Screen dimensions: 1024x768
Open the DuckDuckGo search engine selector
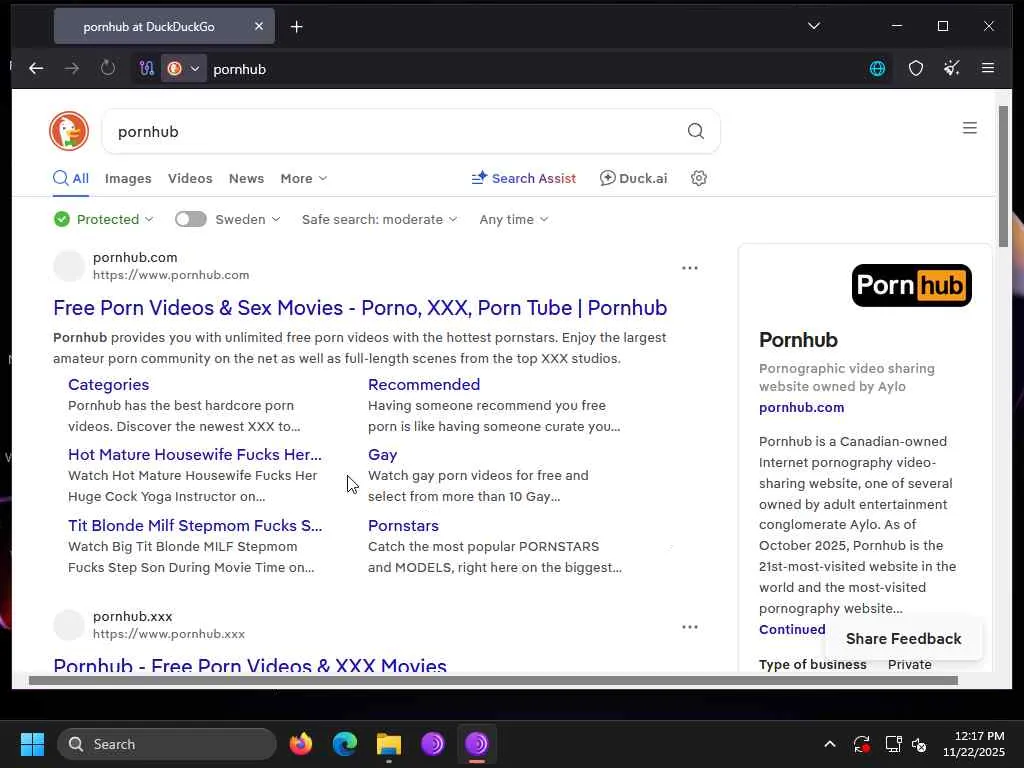click(x=184, y=69)
